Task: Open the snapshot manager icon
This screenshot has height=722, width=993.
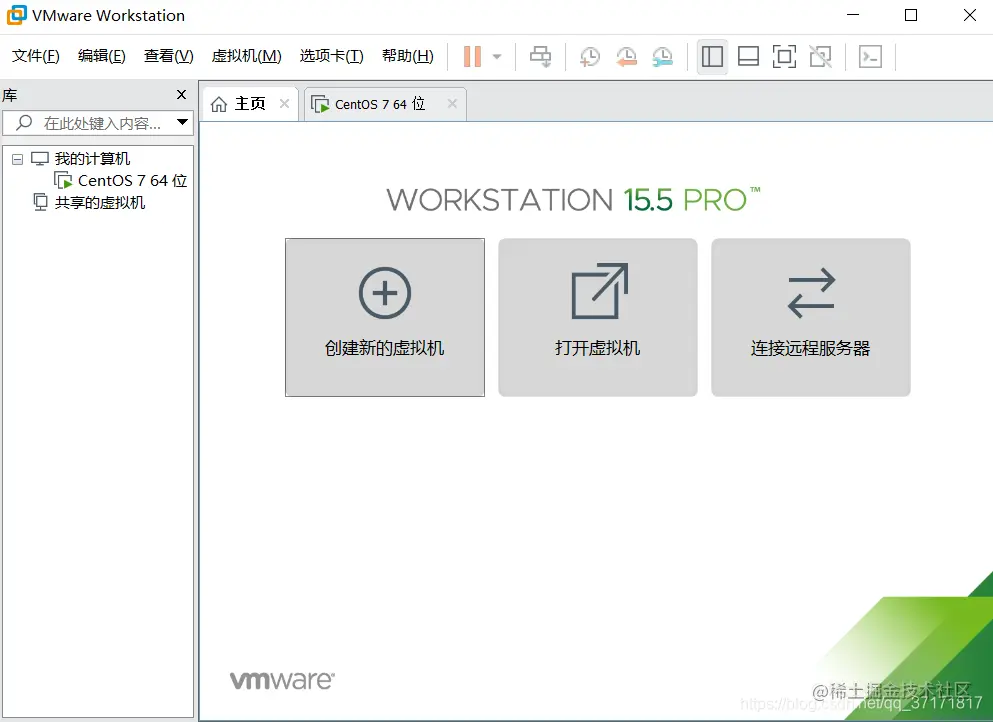Action: coord(662,56)
